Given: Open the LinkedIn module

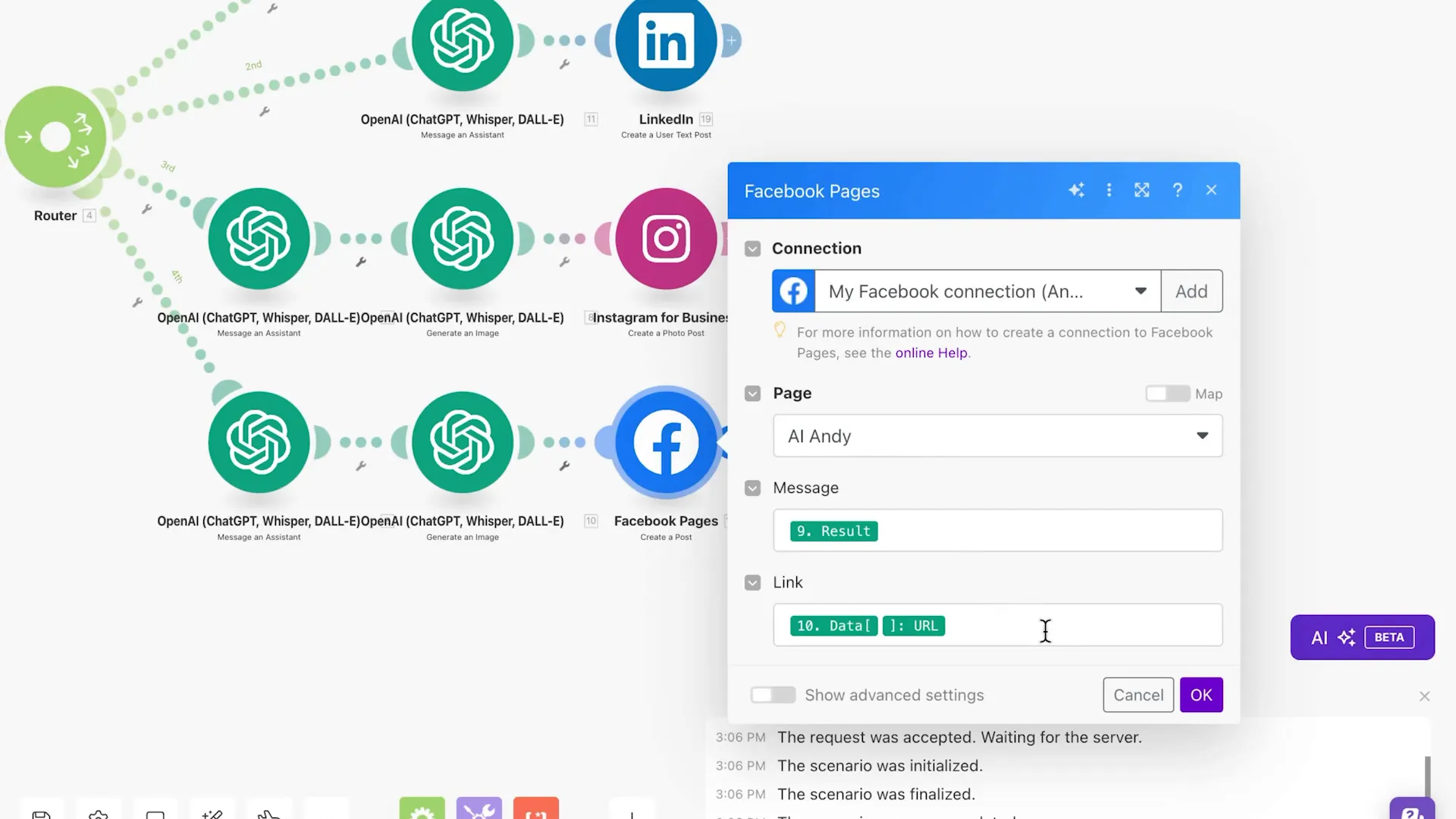Looking at the screenshot, I should click(666, 40).
